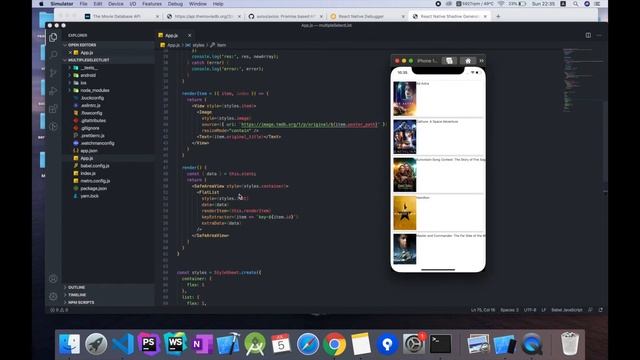
Task: Open Finder from the Dock
Action: pos(70,344)
